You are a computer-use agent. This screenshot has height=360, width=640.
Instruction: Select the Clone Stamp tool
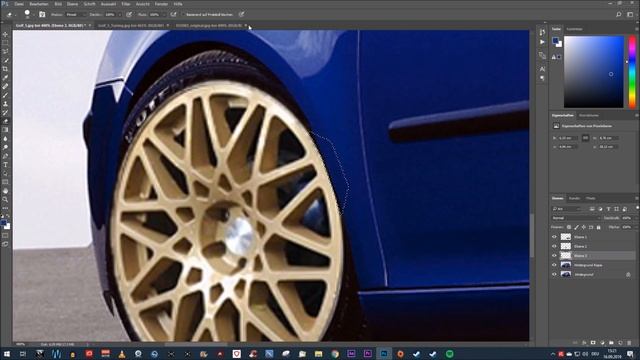[x=5, y=104]
